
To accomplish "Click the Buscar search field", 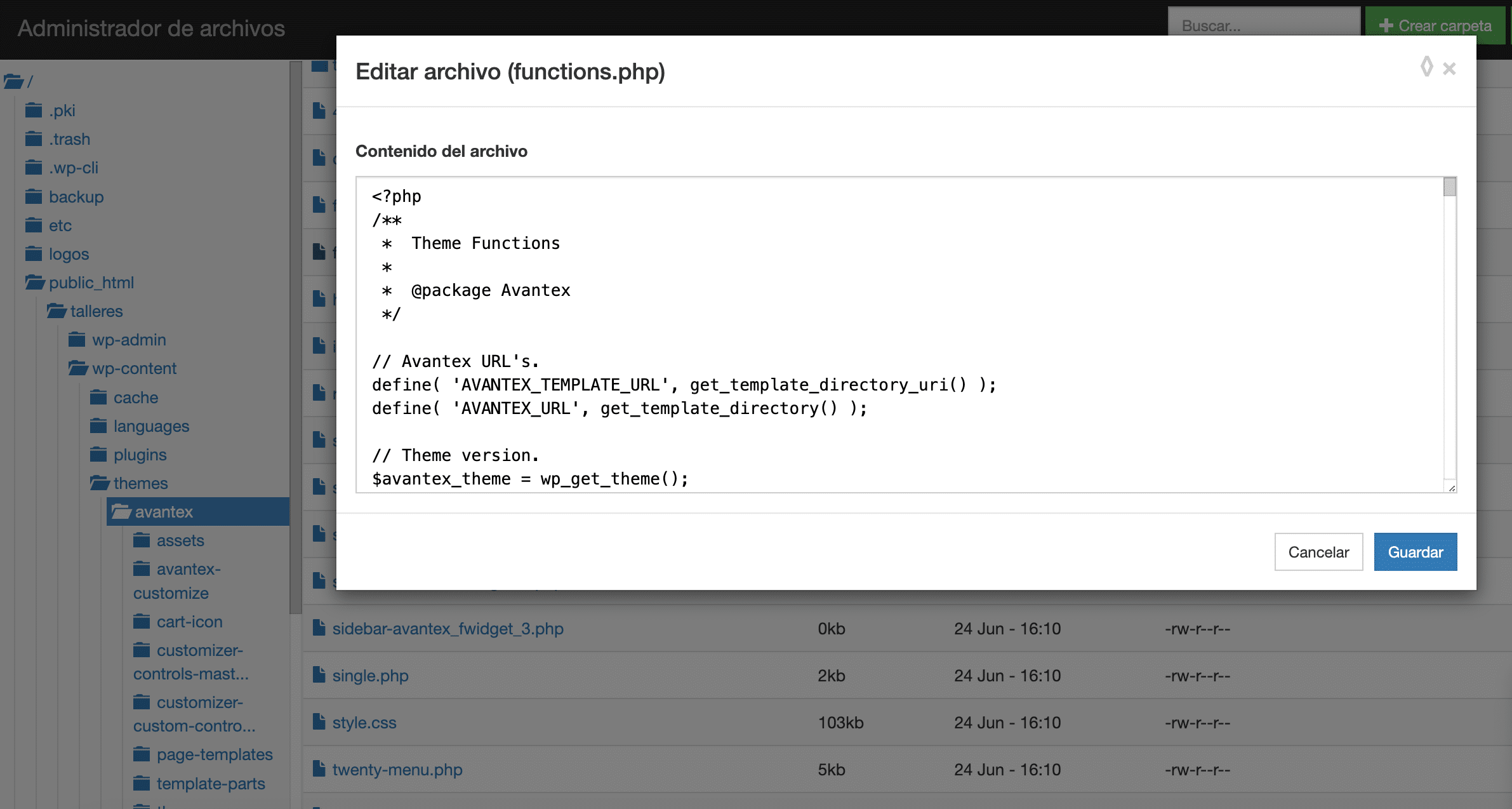I will (1263, 25).
